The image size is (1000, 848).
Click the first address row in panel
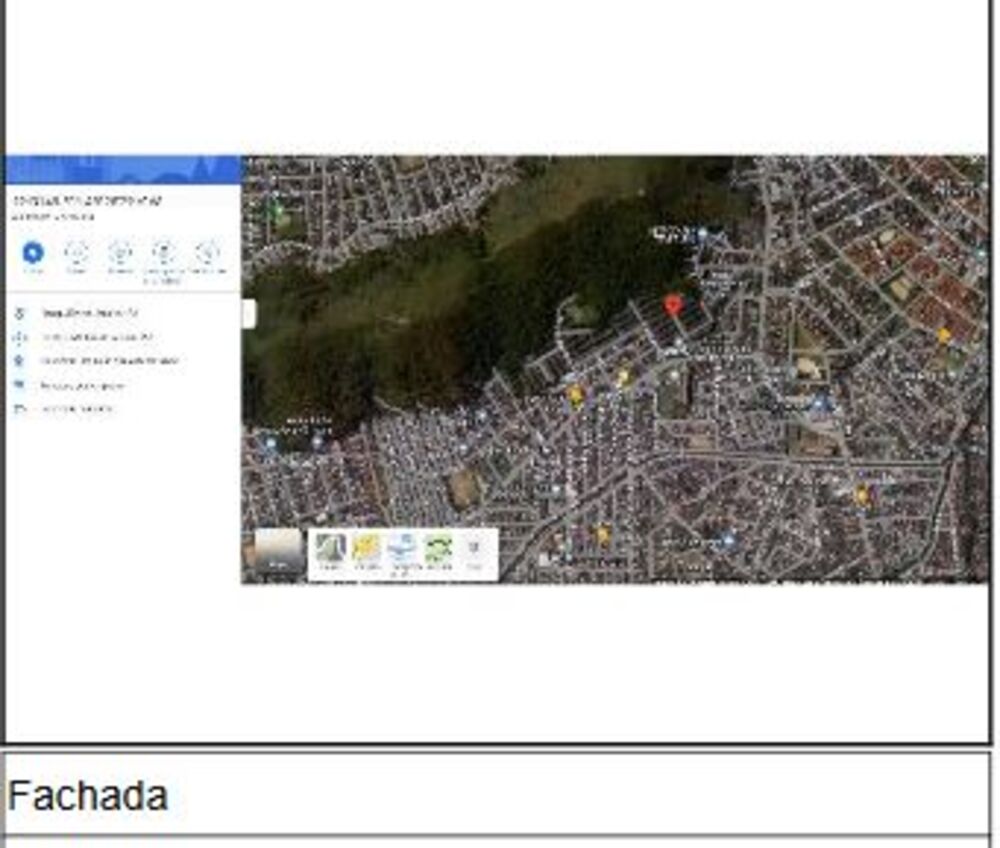[x=90, y=313]
